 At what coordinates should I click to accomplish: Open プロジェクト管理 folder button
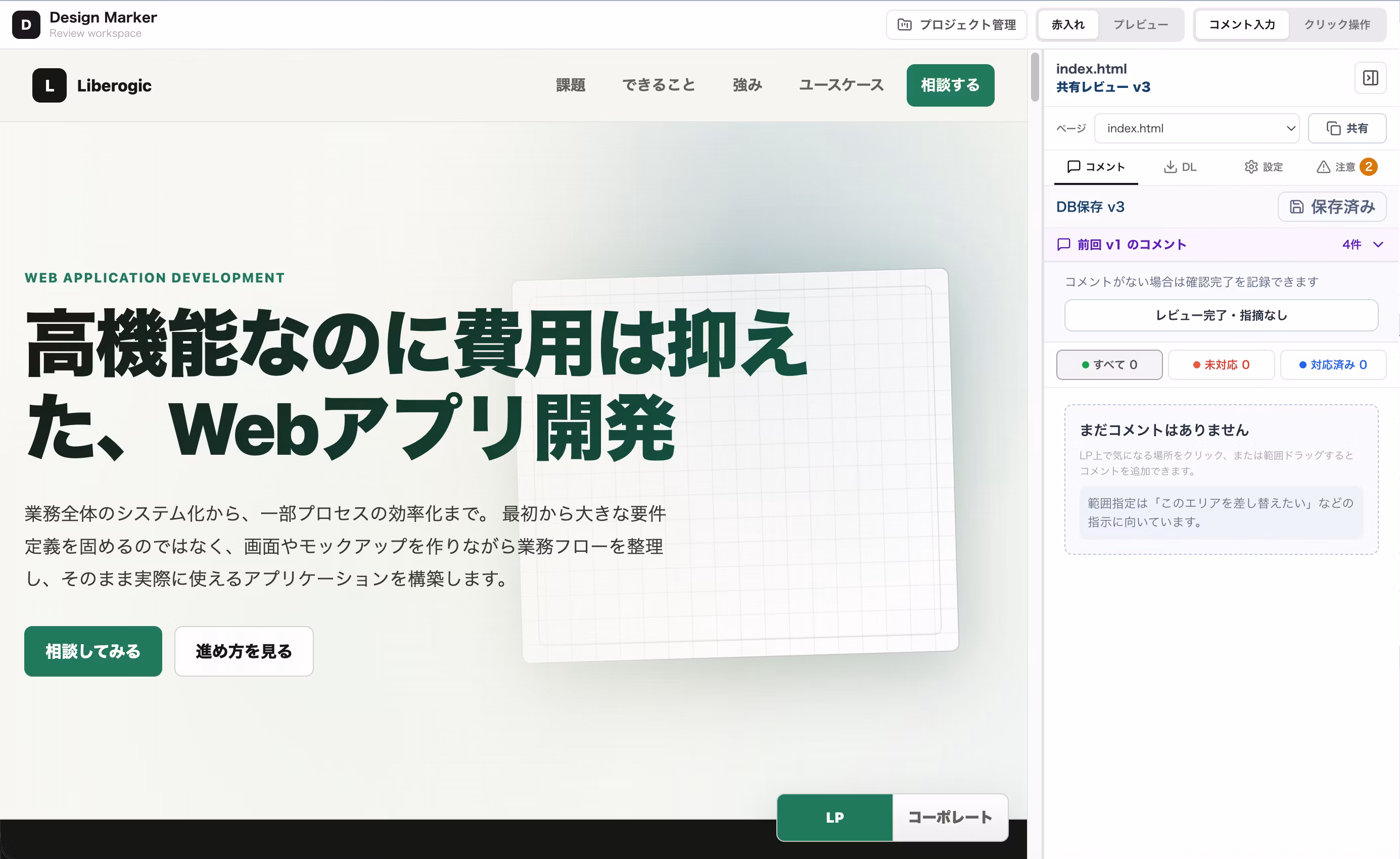[x=957, y=24]
